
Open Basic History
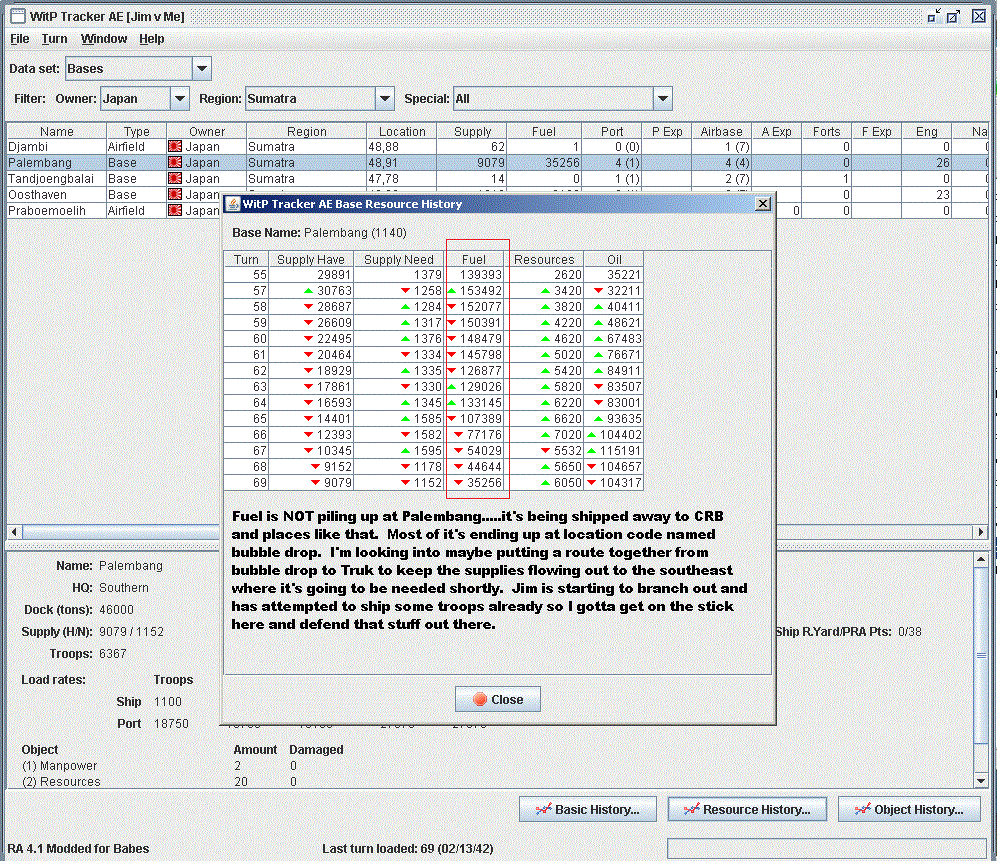tap(588, 809)
